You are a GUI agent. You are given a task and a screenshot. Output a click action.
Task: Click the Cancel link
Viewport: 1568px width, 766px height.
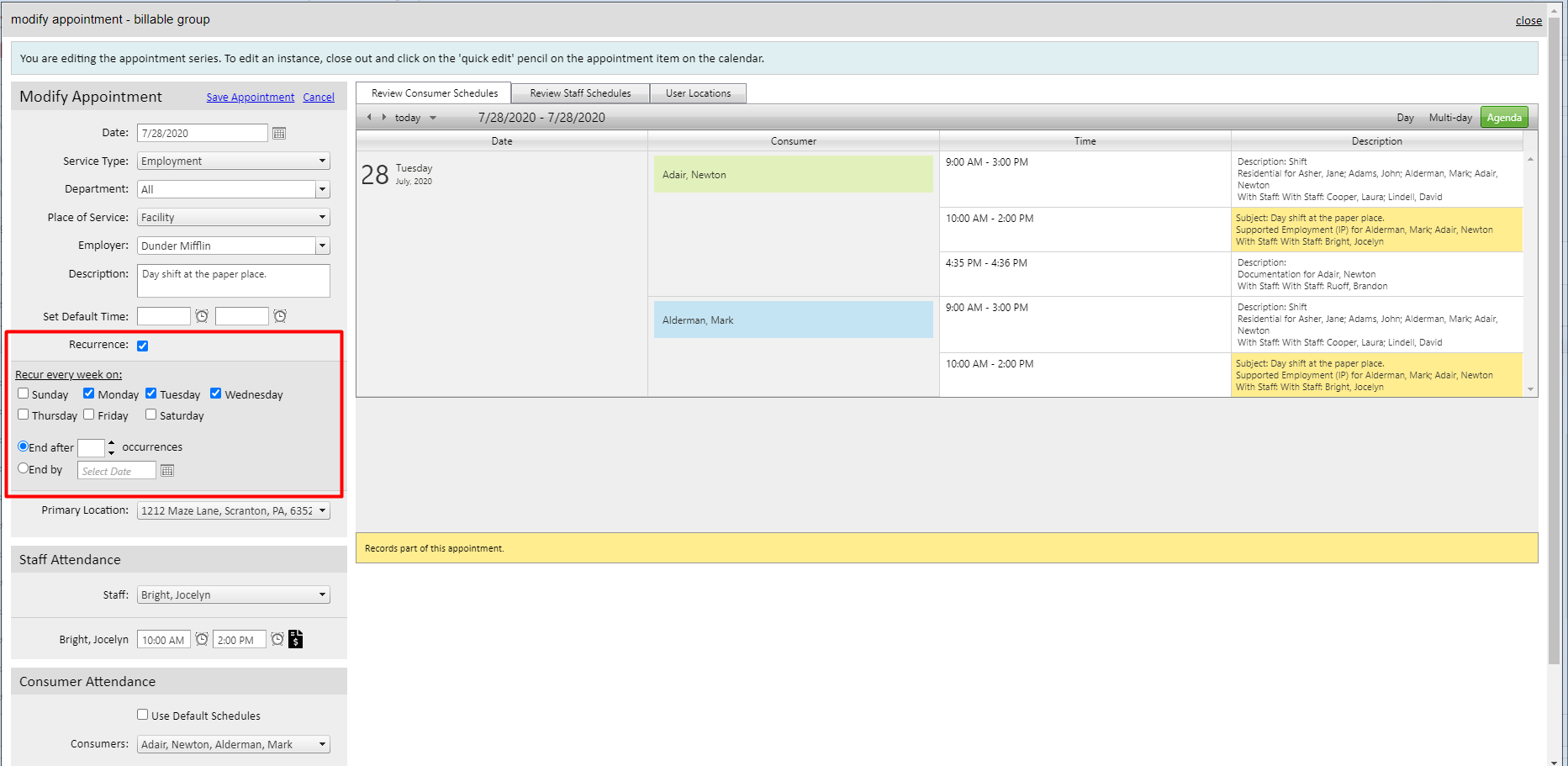319,98
